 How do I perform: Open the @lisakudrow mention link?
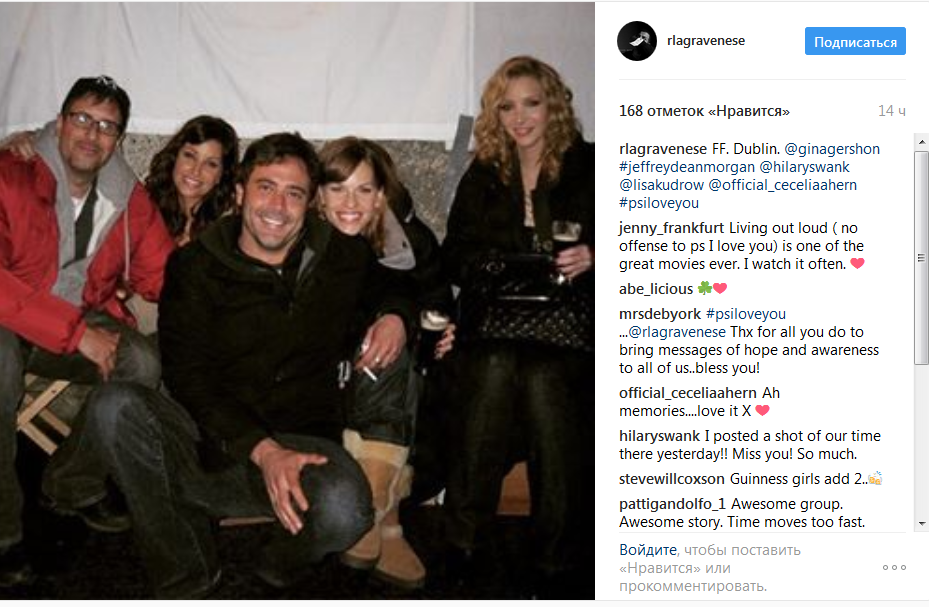point(661,185)
